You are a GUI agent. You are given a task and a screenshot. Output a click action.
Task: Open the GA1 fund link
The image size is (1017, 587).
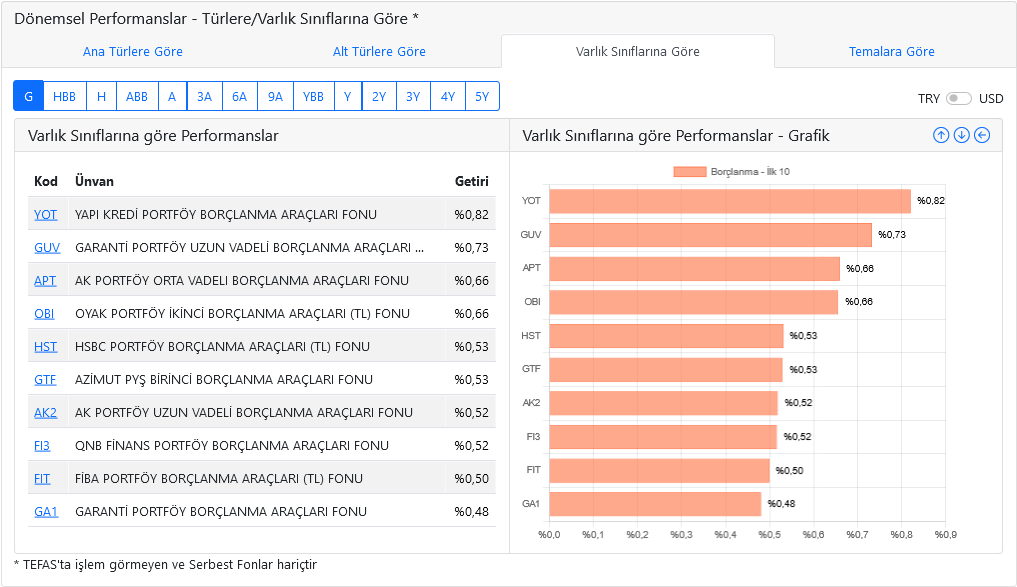45,511
